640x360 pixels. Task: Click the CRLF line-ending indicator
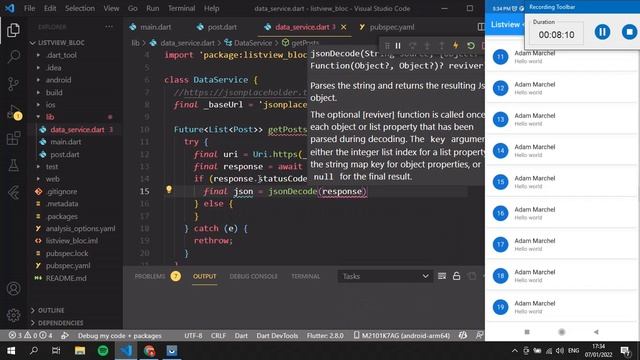(x=218, y=336)
